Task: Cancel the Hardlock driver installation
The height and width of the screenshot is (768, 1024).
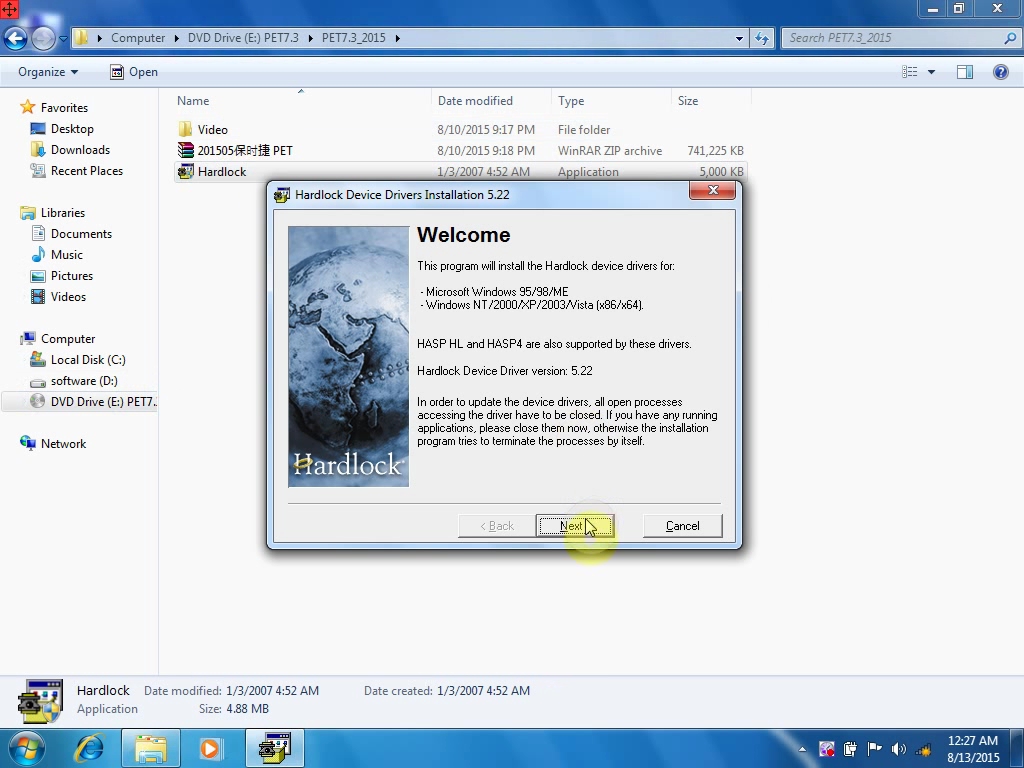Action: point(682,526)
